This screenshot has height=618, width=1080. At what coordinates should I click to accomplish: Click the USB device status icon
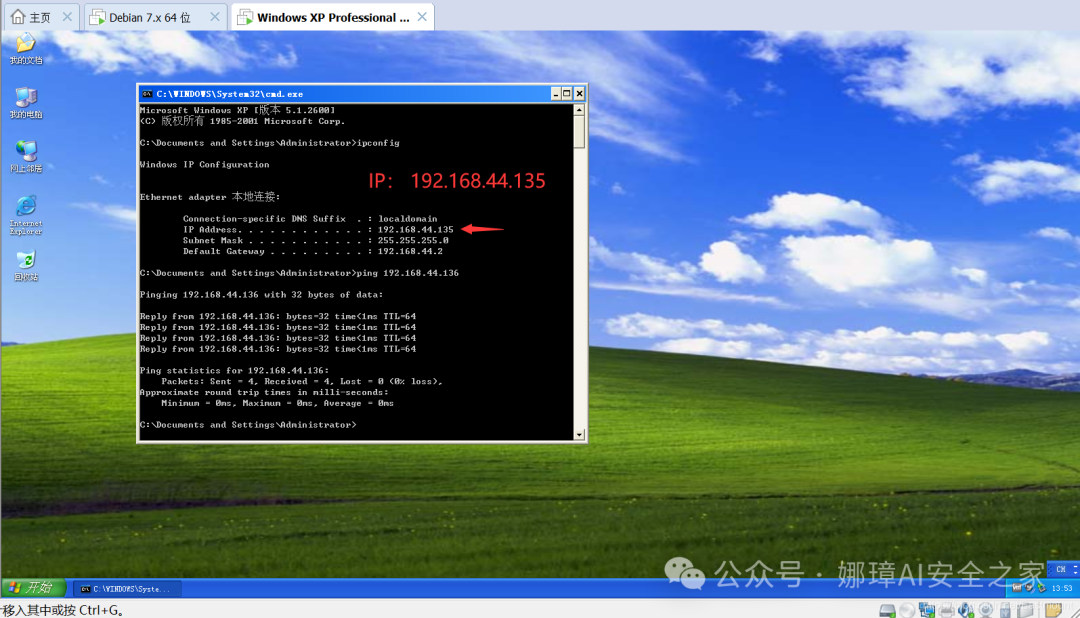[x=1005, y=611]
